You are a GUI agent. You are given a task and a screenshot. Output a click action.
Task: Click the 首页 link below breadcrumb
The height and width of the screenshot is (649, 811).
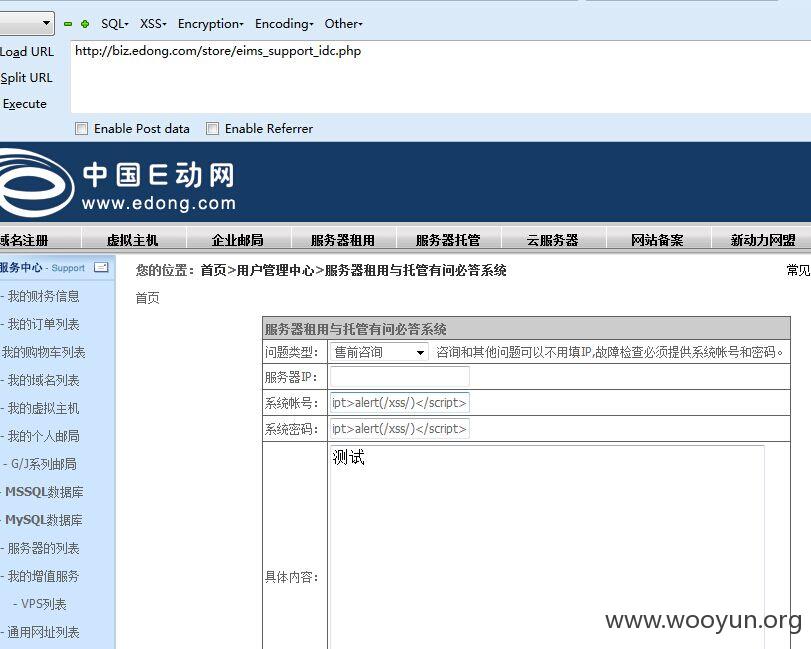pos(147,298)
